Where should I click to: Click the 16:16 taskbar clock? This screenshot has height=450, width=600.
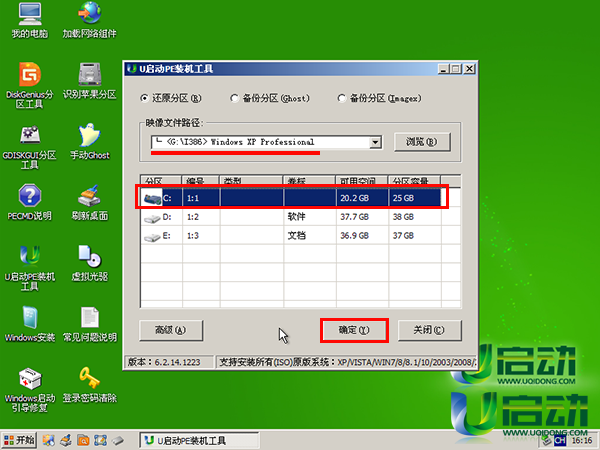(582, 441)
